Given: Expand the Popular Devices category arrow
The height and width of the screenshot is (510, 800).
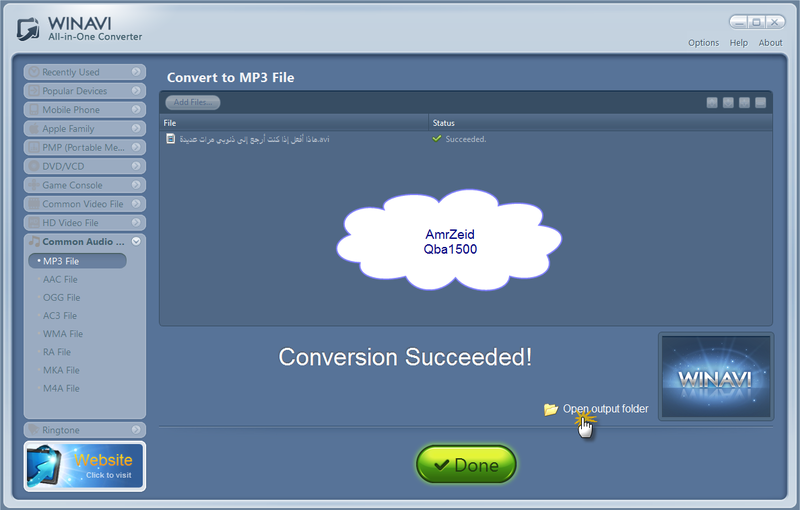Looking at the screenshot, I should click(136, 91).
